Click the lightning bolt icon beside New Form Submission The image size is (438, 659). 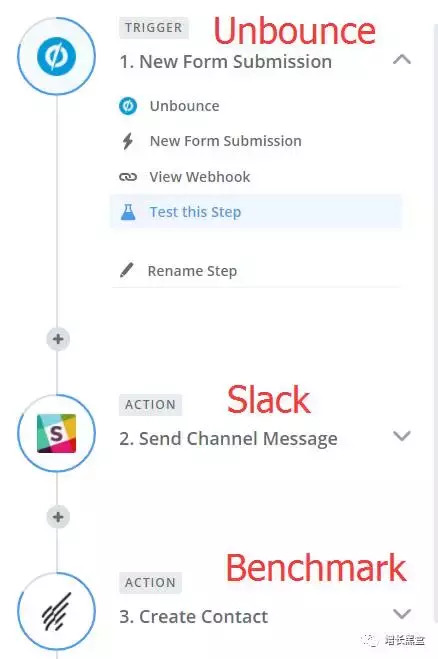click(x=128, y=141)
